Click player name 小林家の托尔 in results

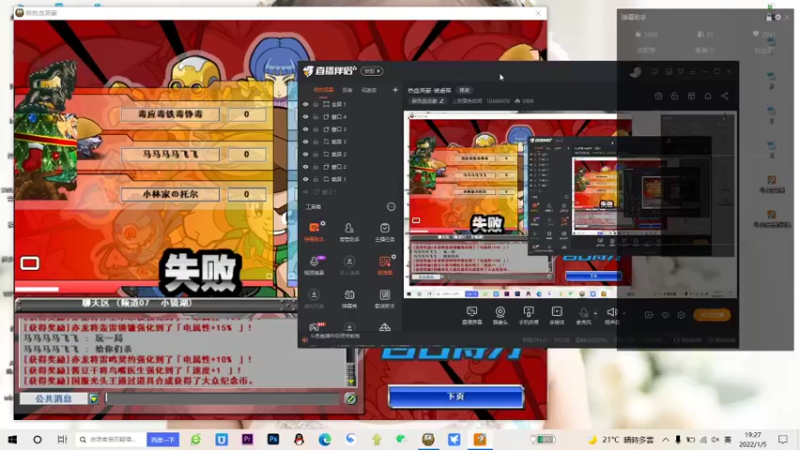click(x=170, y=194)
